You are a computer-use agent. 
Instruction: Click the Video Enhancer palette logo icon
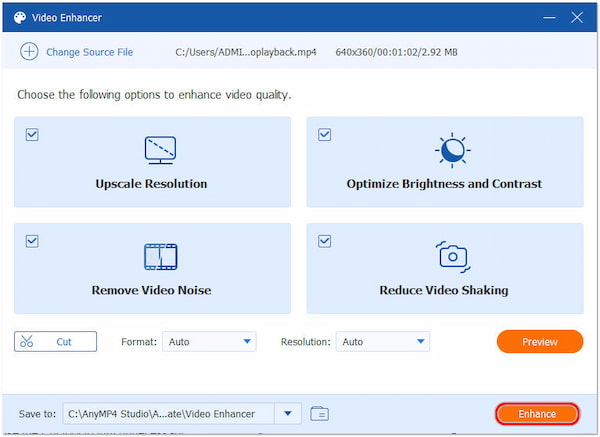click(19, 18)
